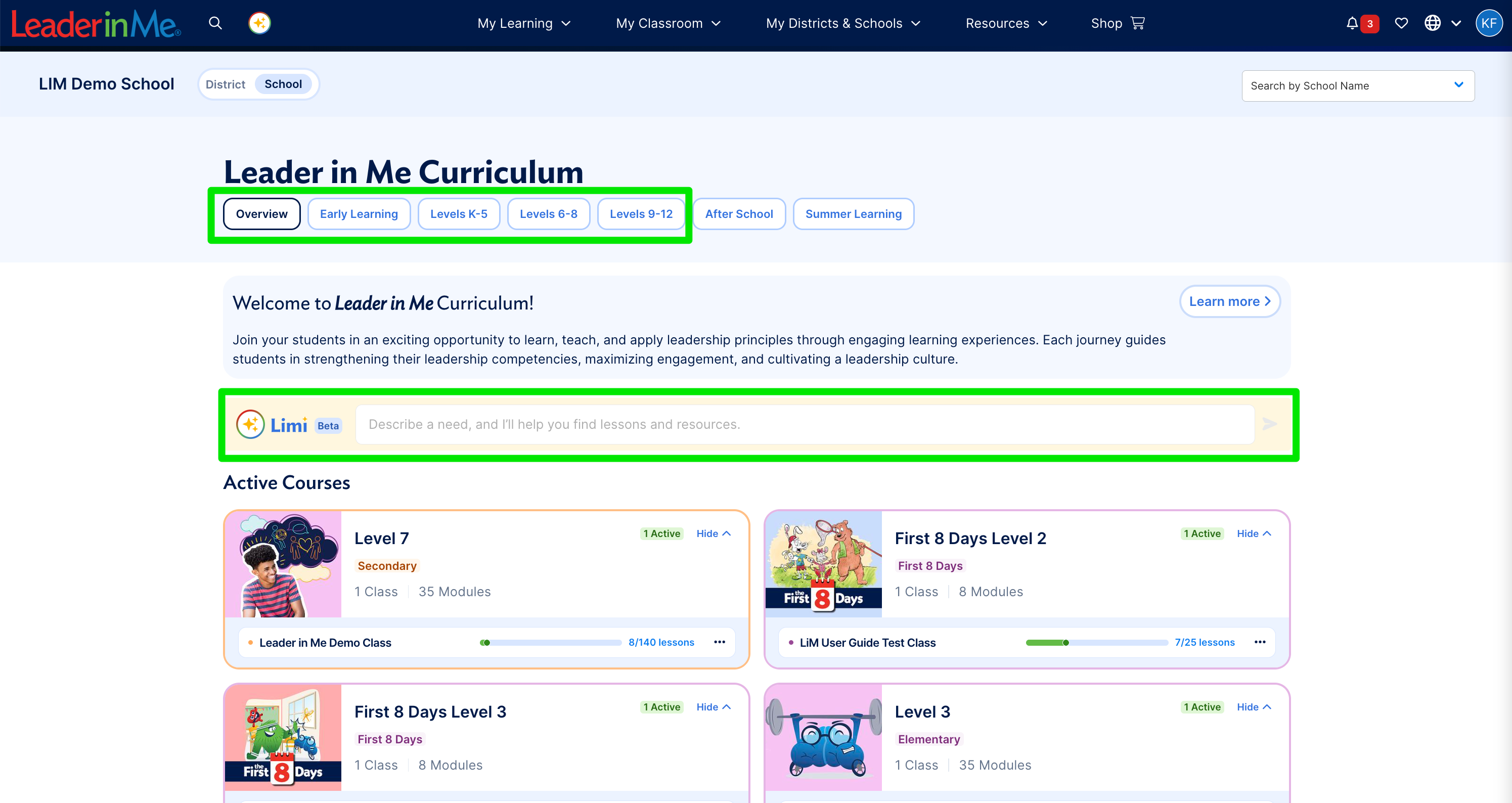1512x803 pixels.
Task: Open options for LiM User Guide Test Class
Action: pyautogui.click(x=1260, y=642)
